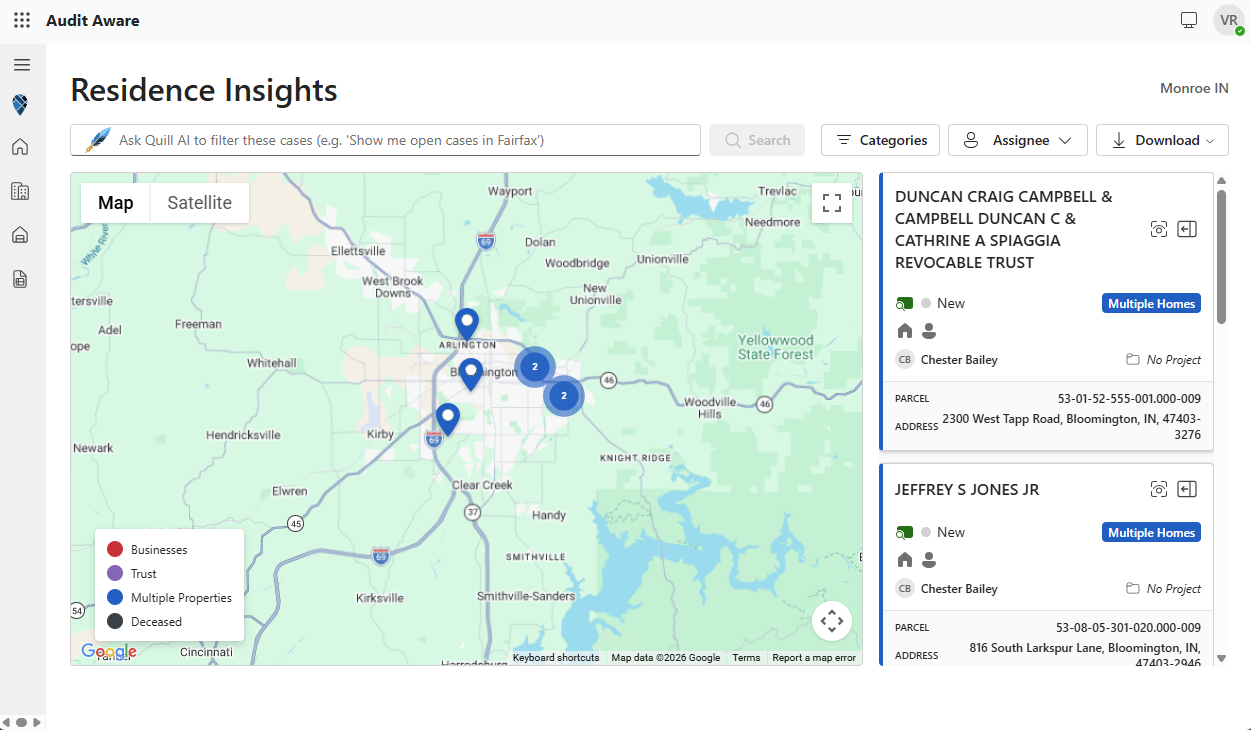
Task: Click the map pin near Kirby
Action: click(x=448, y=419)
